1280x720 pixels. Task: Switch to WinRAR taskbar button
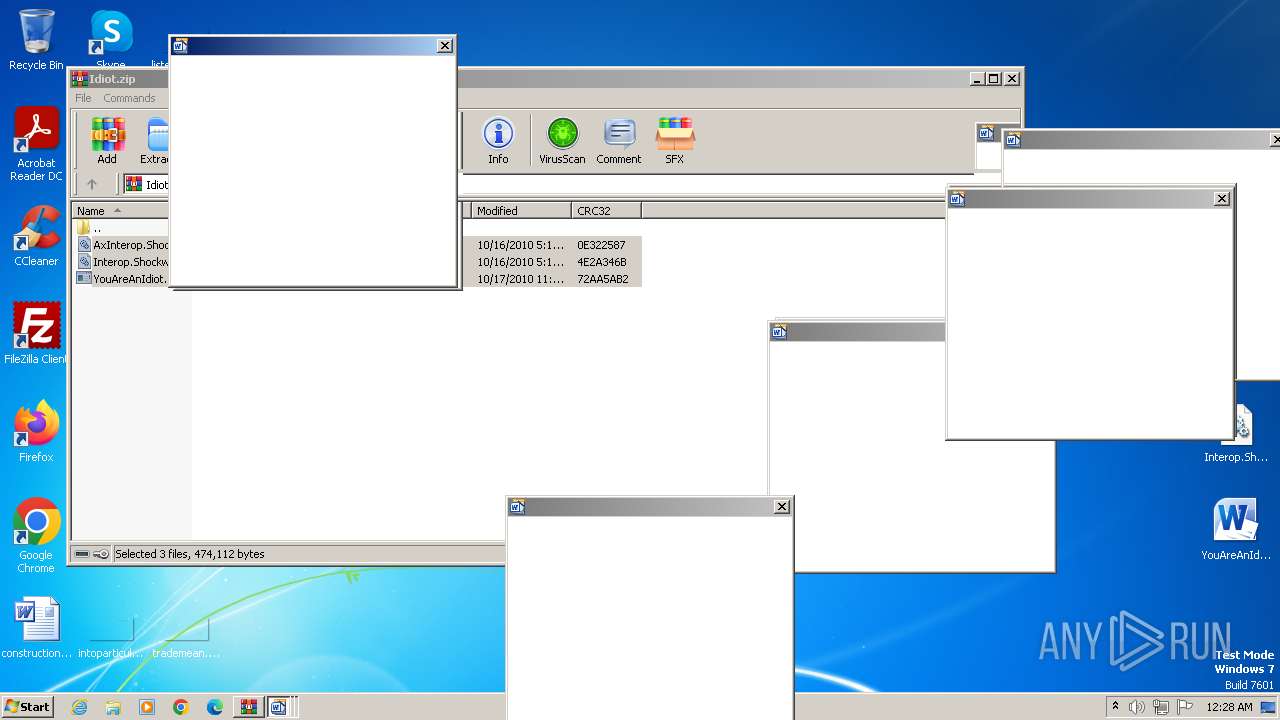click(x=248, y=707)
